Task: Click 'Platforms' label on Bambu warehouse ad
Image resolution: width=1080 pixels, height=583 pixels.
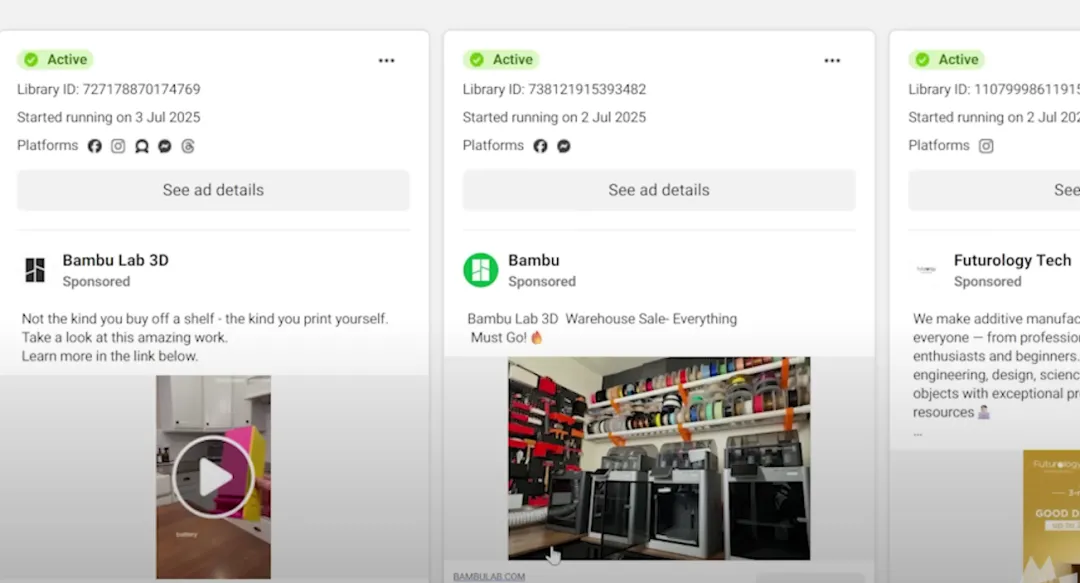Action: (x=493, y=145)
